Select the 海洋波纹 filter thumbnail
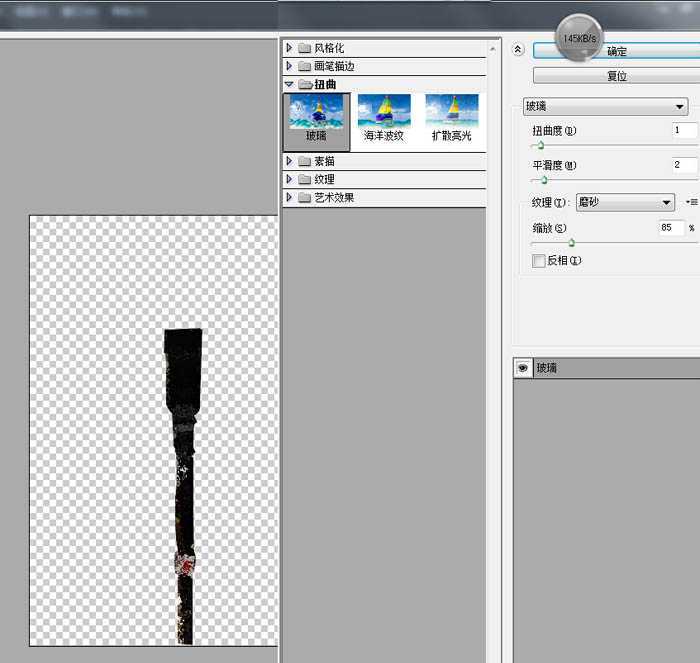The height and width of the screenshot is (663, 700). click(x=384, y=119)
